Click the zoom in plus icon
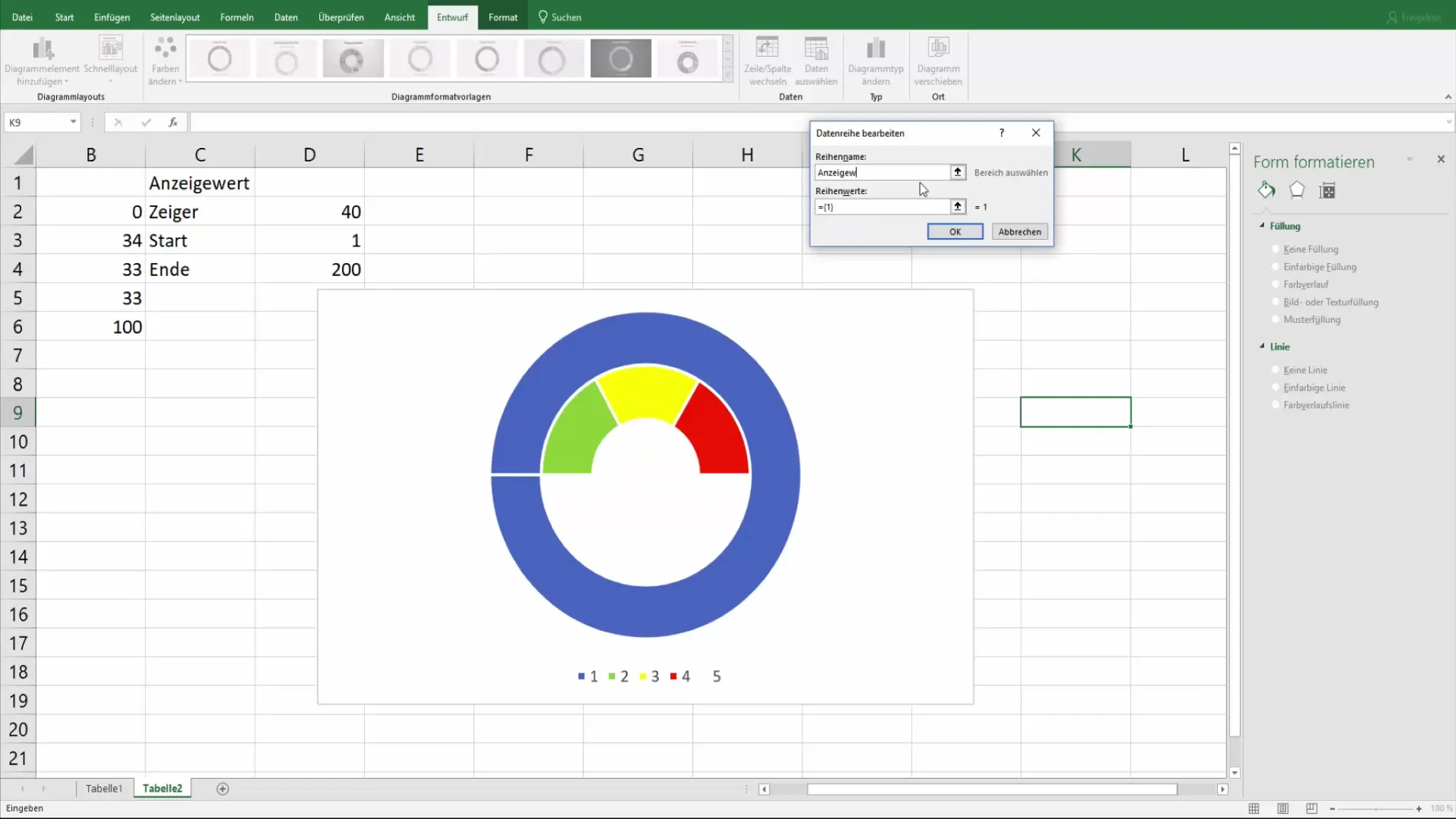This screenshot has width=1456, height=819. pyautogui.click(x=1419, y=808)
